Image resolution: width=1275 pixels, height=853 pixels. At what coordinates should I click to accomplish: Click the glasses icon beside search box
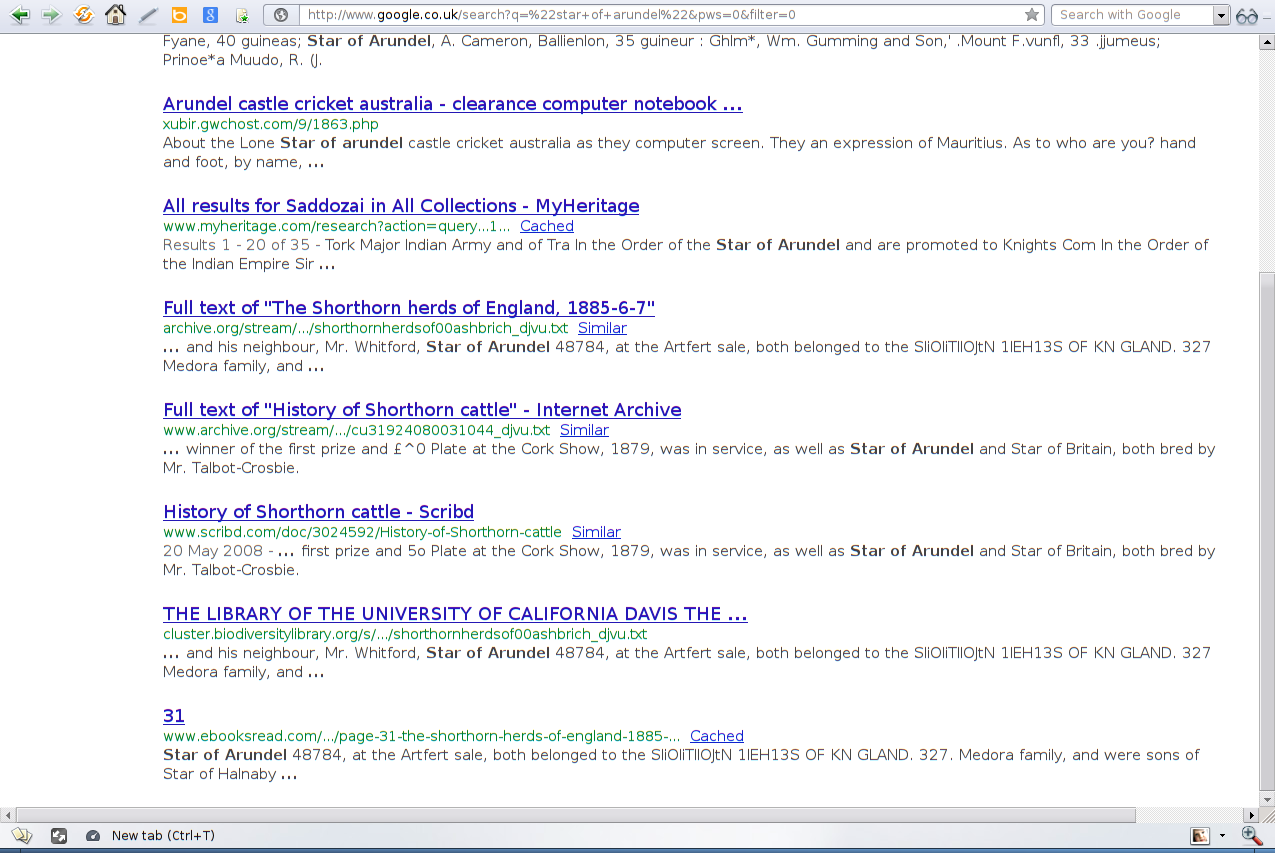click(x=1247, y=15)
